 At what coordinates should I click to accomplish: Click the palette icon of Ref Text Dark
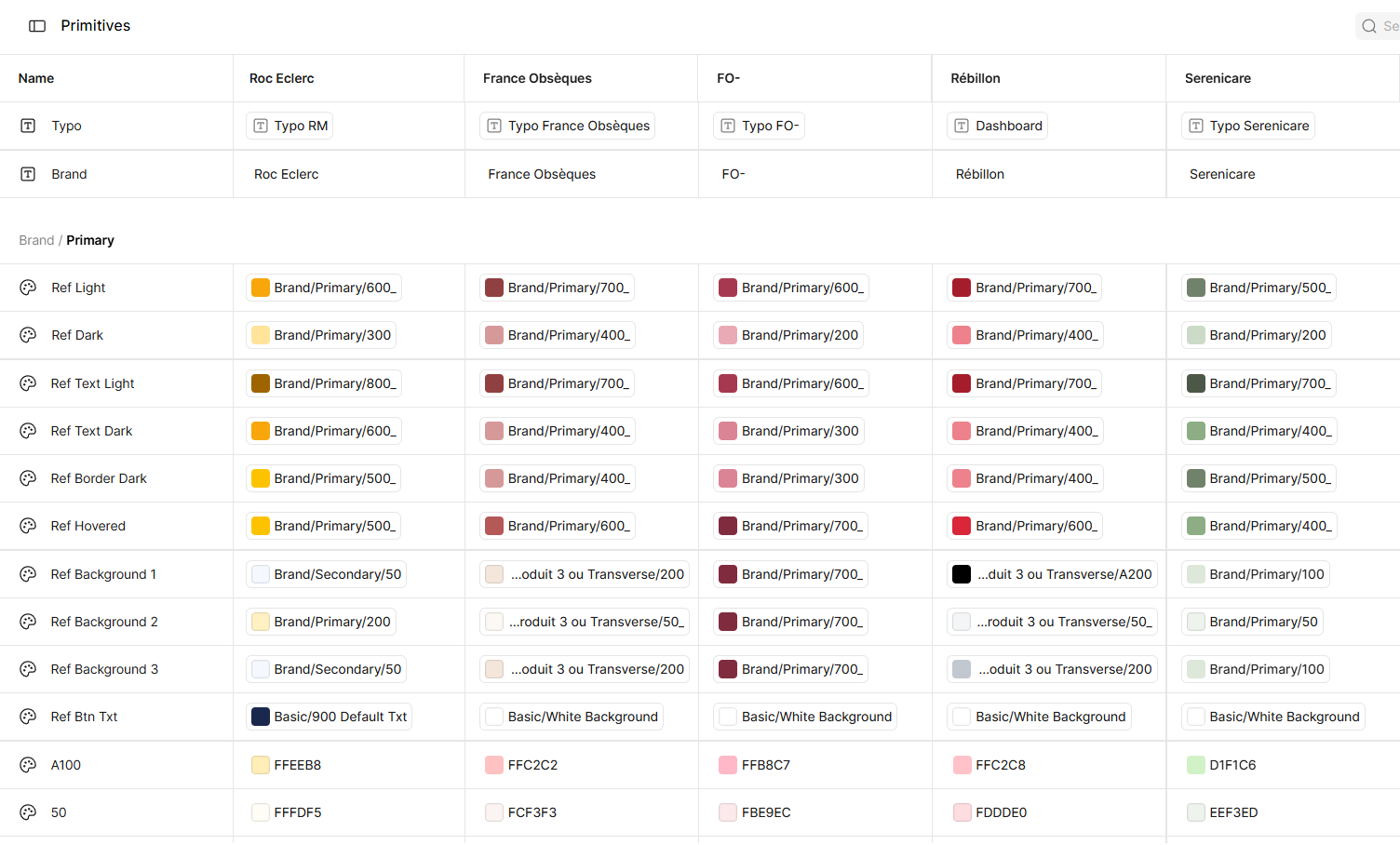coord(28,431)
